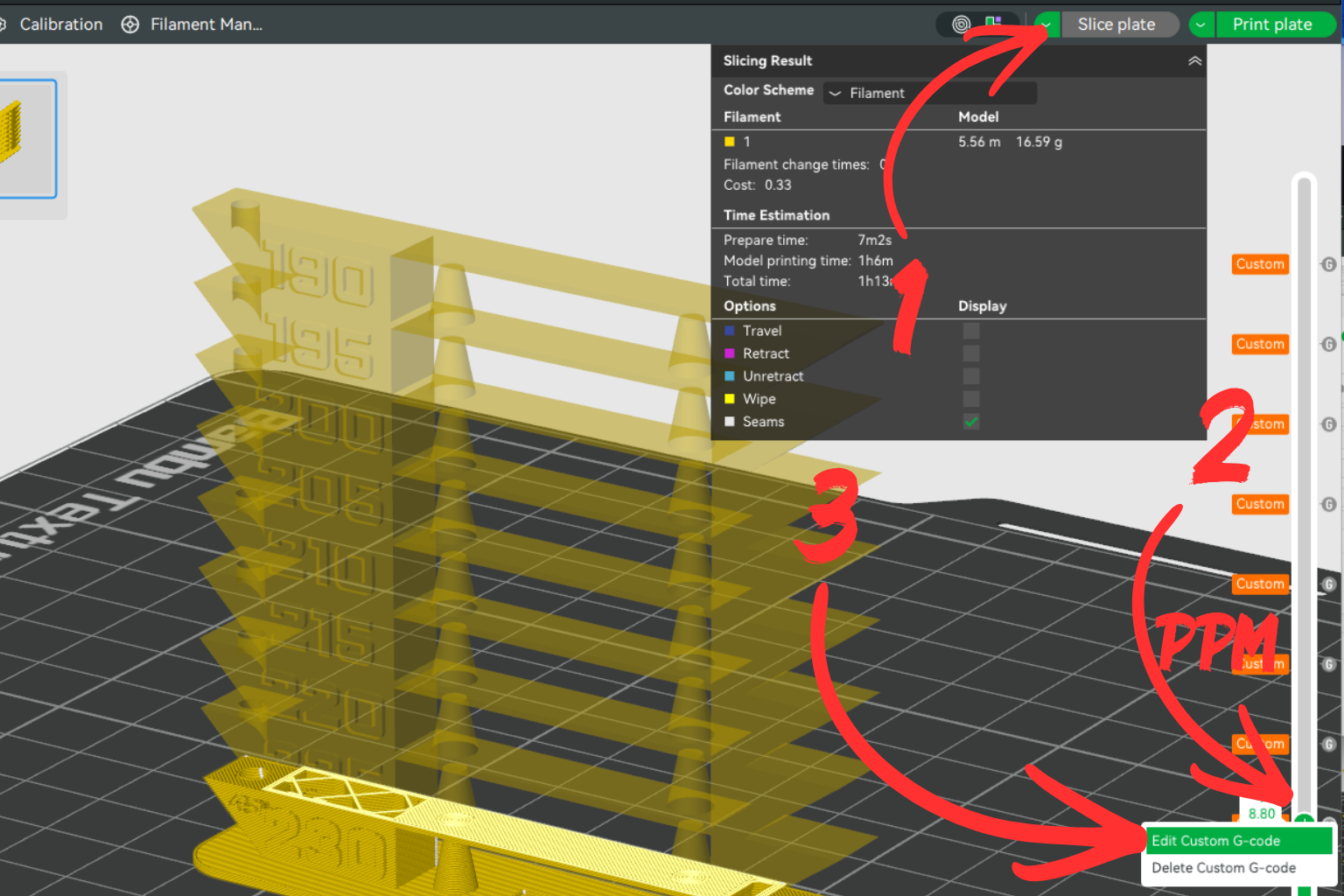The height and width of the screenshot is (896, 1344).
Task: Toggle the Retract display checkbox
Action: coord(971,353)
